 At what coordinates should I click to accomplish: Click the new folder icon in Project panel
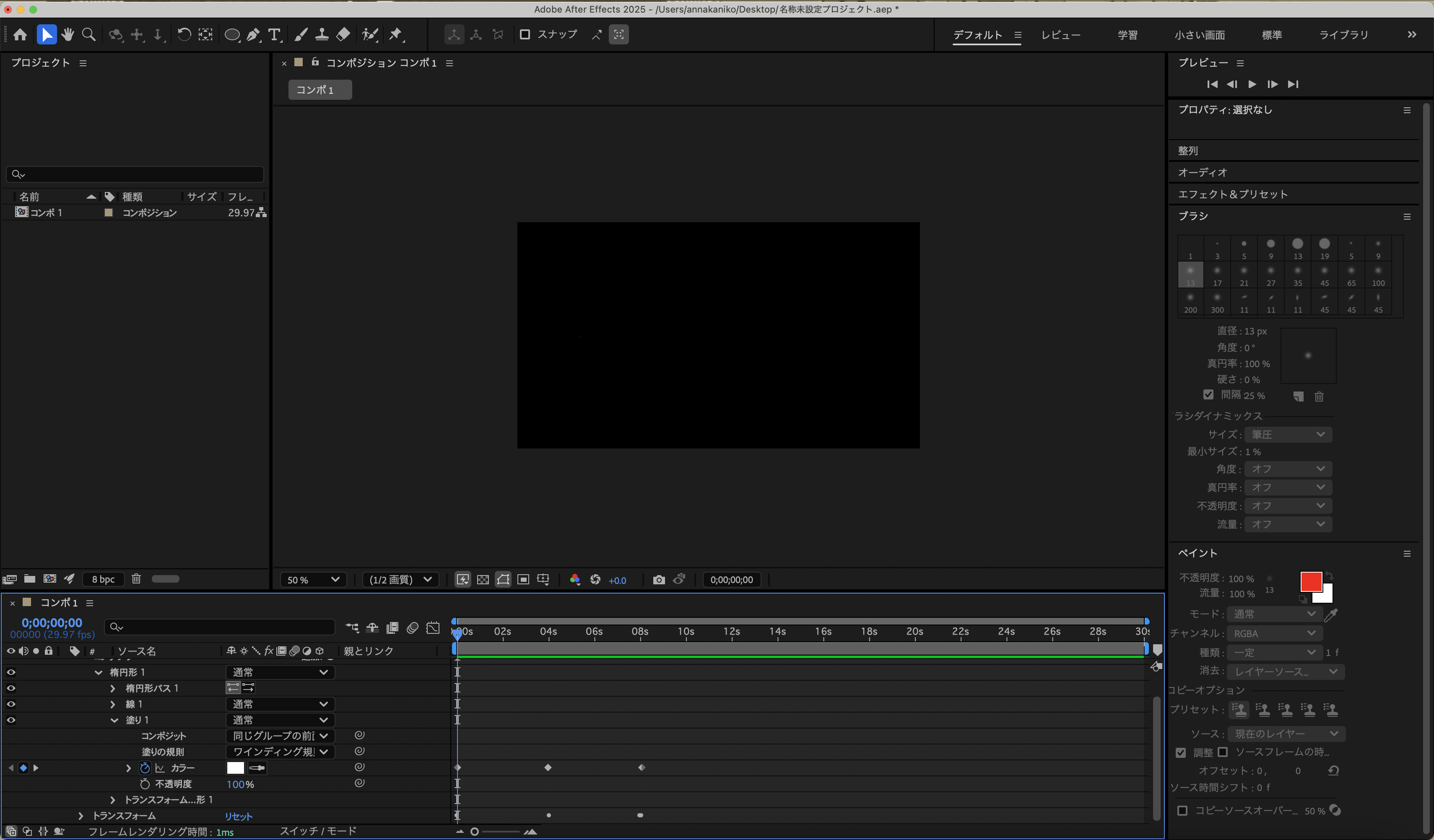point(30,579)
